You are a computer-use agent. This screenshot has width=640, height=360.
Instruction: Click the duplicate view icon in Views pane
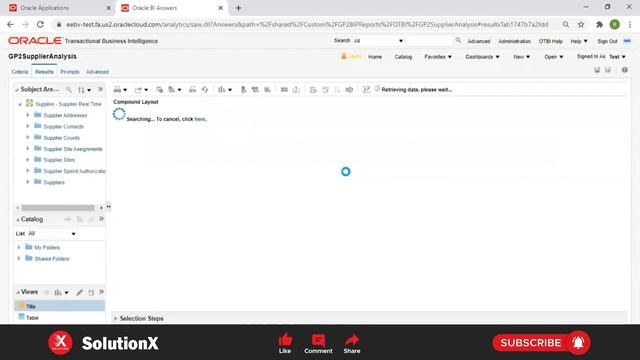pos(91,292)
